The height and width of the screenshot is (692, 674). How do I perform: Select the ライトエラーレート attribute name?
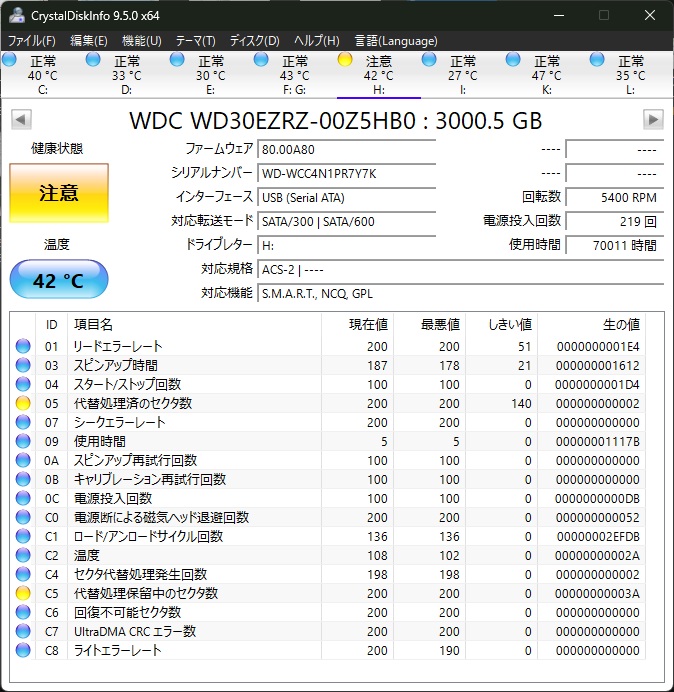117,650
